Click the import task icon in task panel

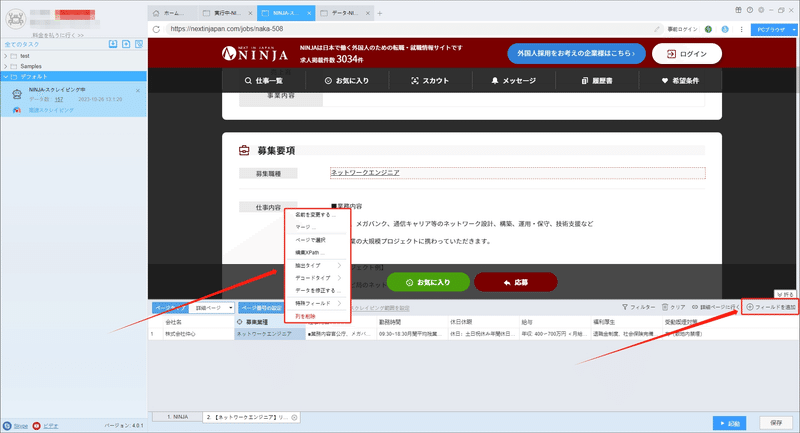click(x=113, y=44)
